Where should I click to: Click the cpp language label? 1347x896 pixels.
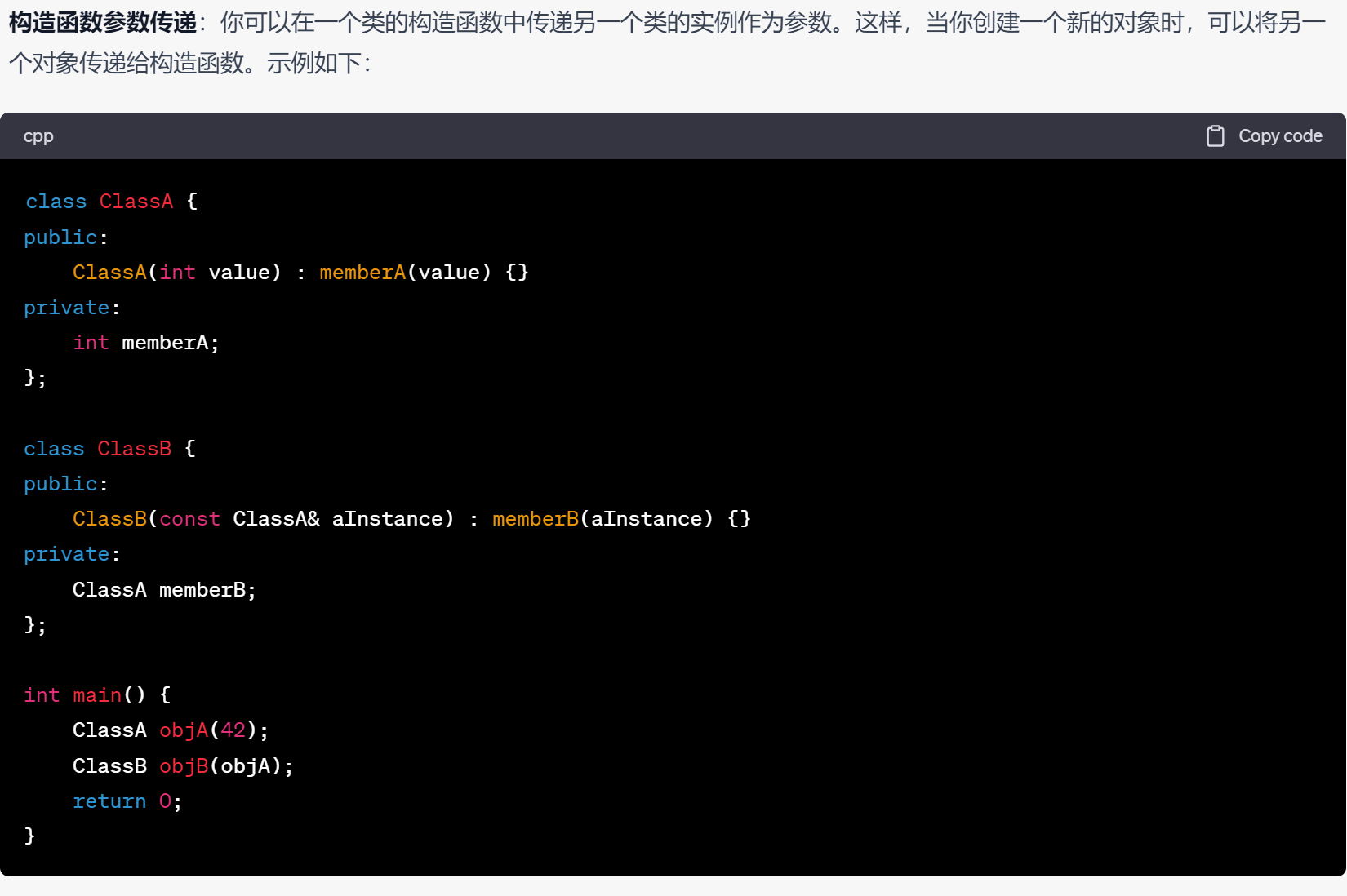(38, 136)
